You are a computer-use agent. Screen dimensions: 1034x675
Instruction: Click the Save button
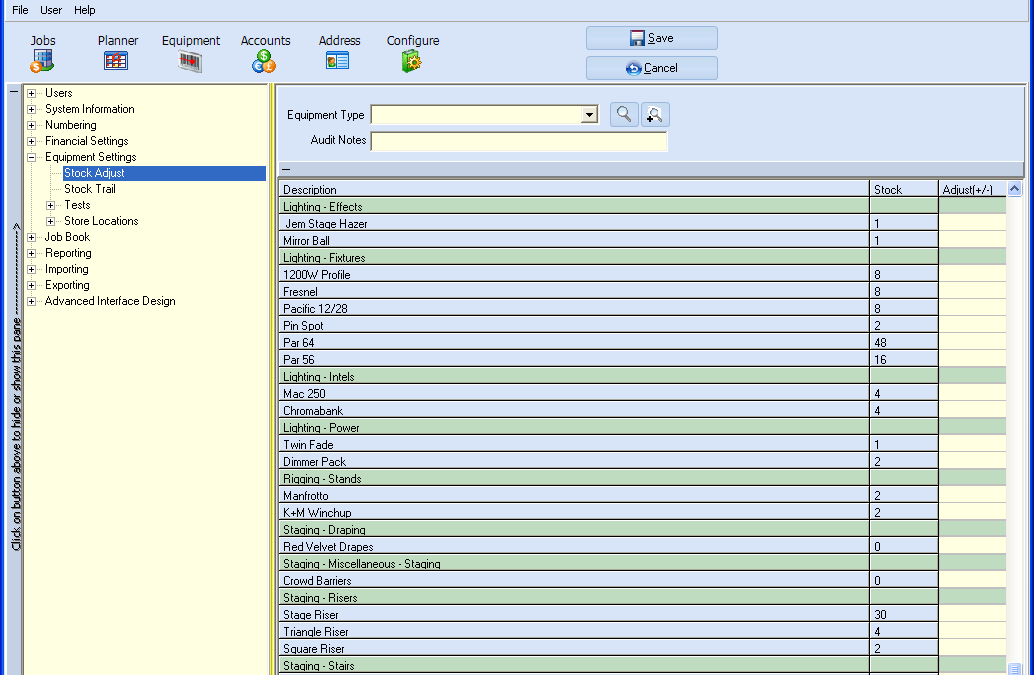651,38
